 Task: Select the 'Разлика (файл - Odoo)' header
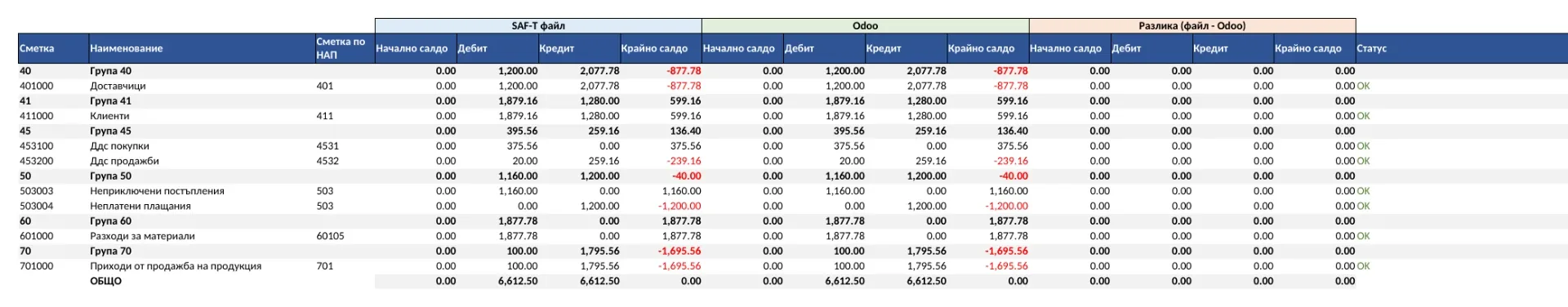pyautogui.click(x=1192, y=26)
